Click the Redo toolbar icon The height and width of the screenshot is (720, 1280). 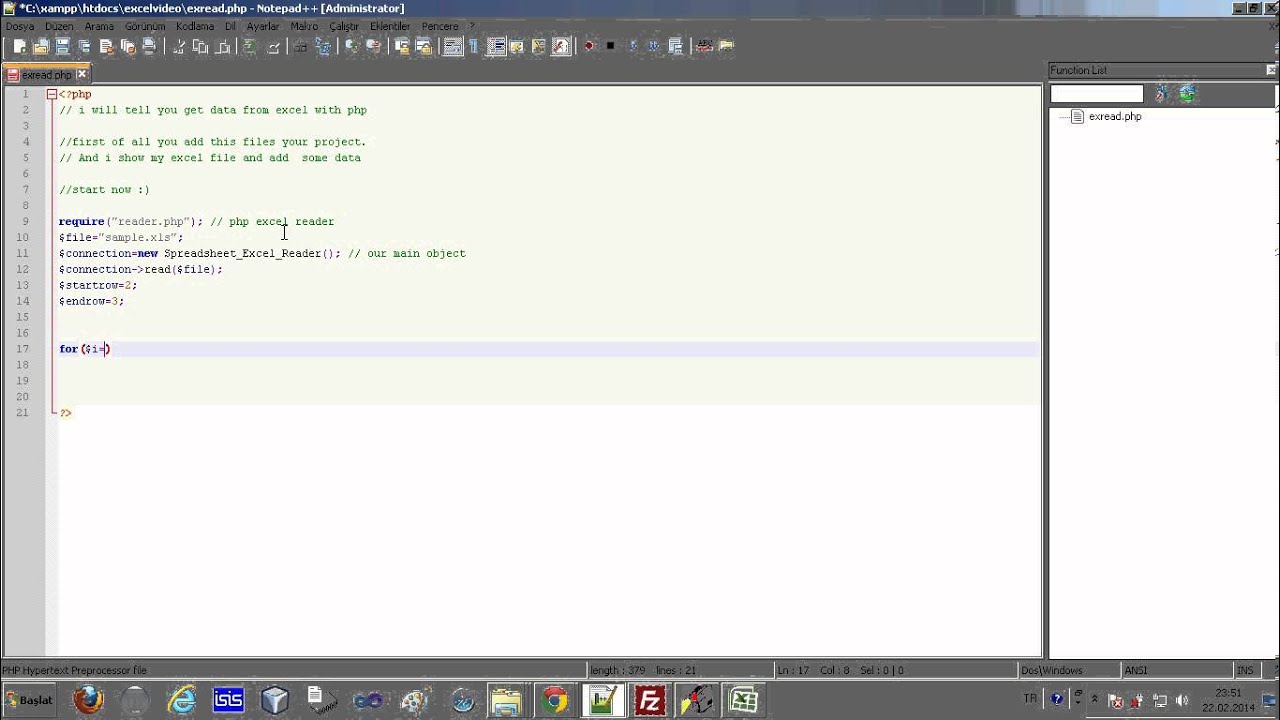(x=272, y=46)
